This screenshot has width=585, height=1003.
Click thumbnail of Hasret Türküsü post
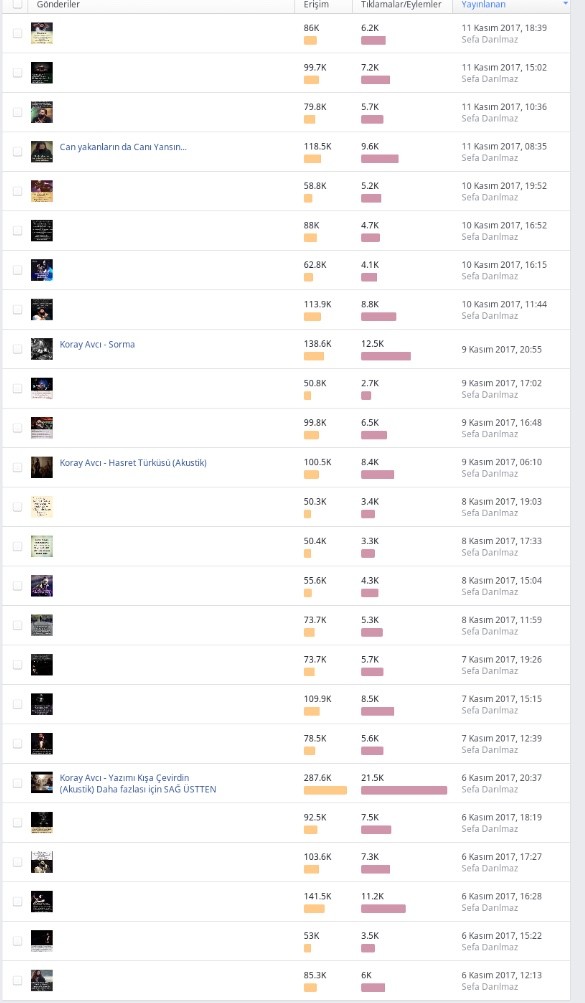(42, 468)
